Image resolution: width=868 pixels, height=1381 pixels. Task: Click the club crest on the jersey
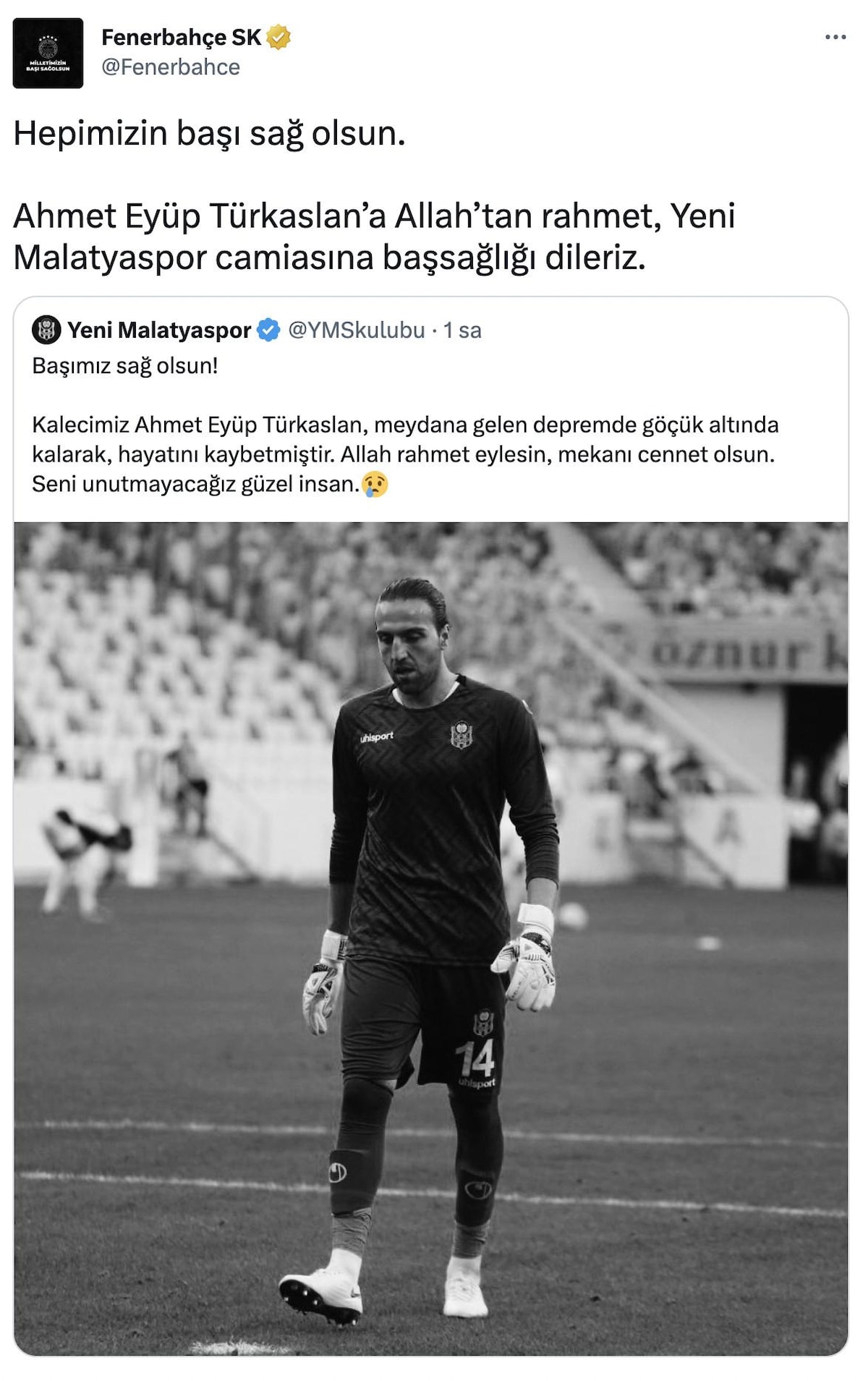coord(460,734)
